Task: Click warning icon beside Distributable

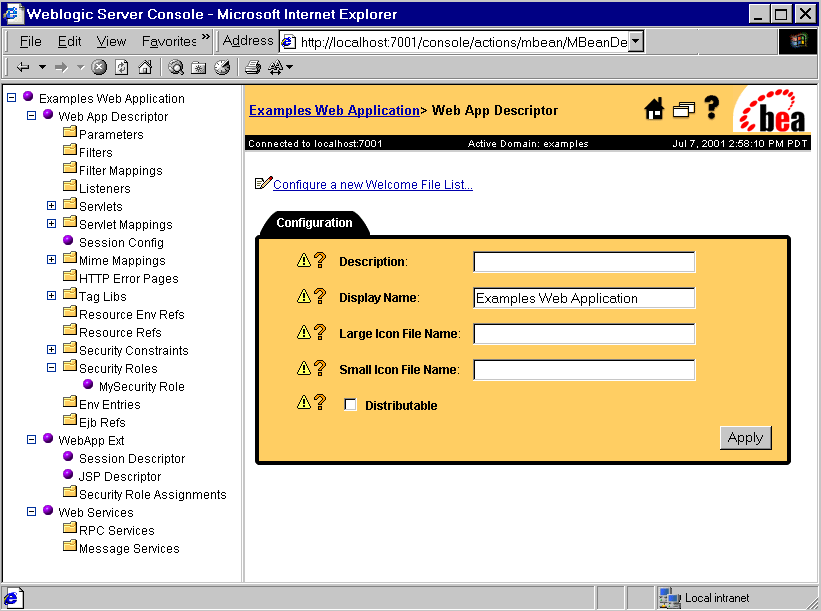Action: 304,402
